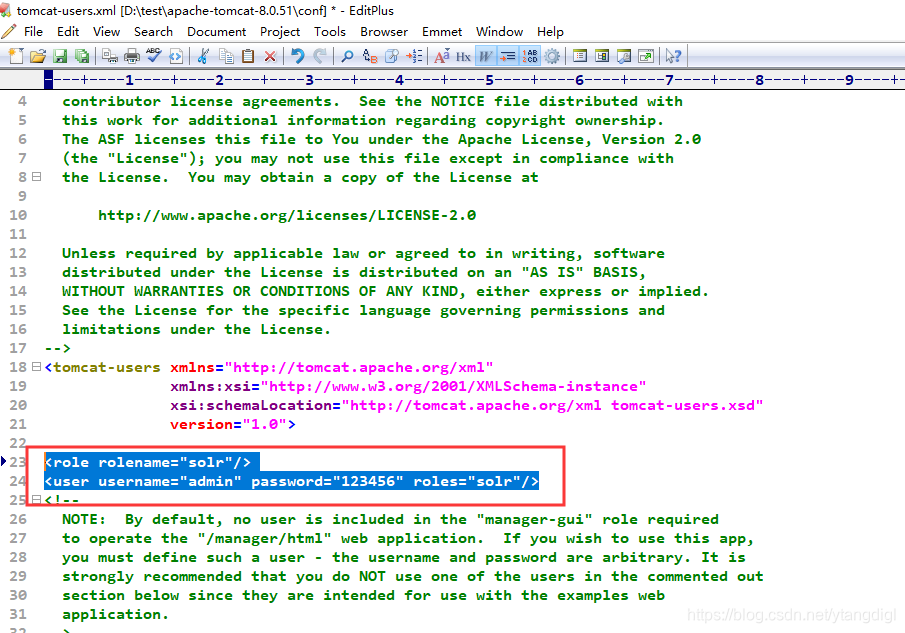
Task: Open Print Preview from the toolbar
Action: pos(110,56)
